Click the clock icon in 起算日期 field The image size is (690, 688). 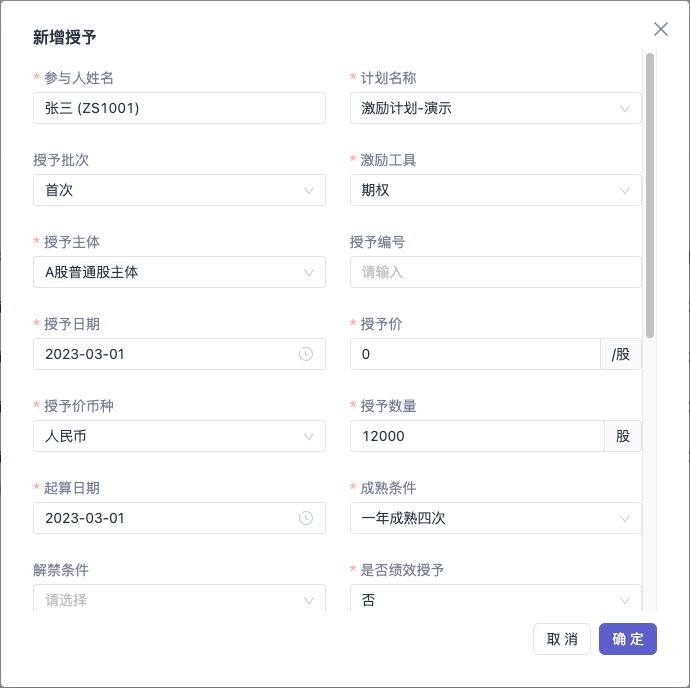pos(306,518)
